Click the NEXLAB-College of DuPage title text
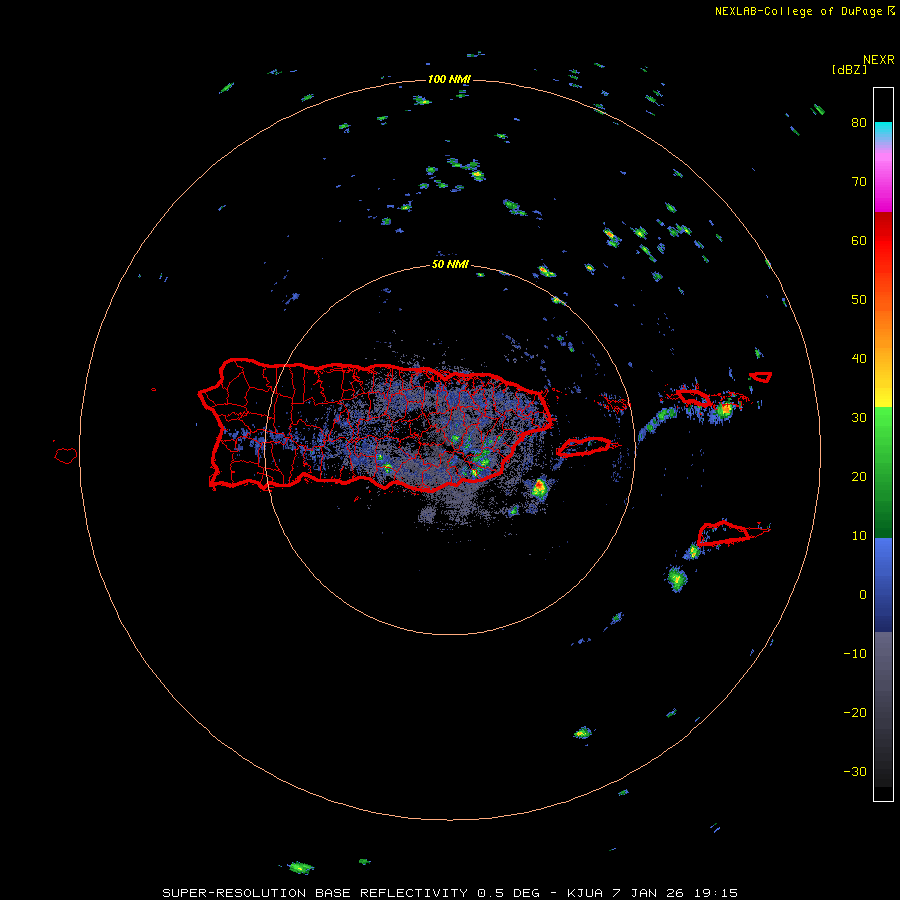 [x=798, y=11]
